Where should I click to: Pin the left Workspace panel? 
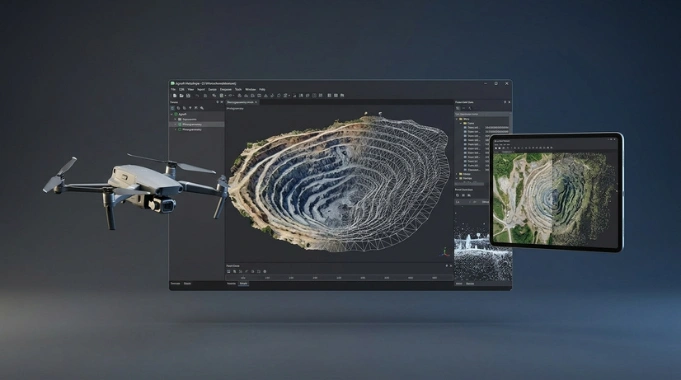pos(218,102)
